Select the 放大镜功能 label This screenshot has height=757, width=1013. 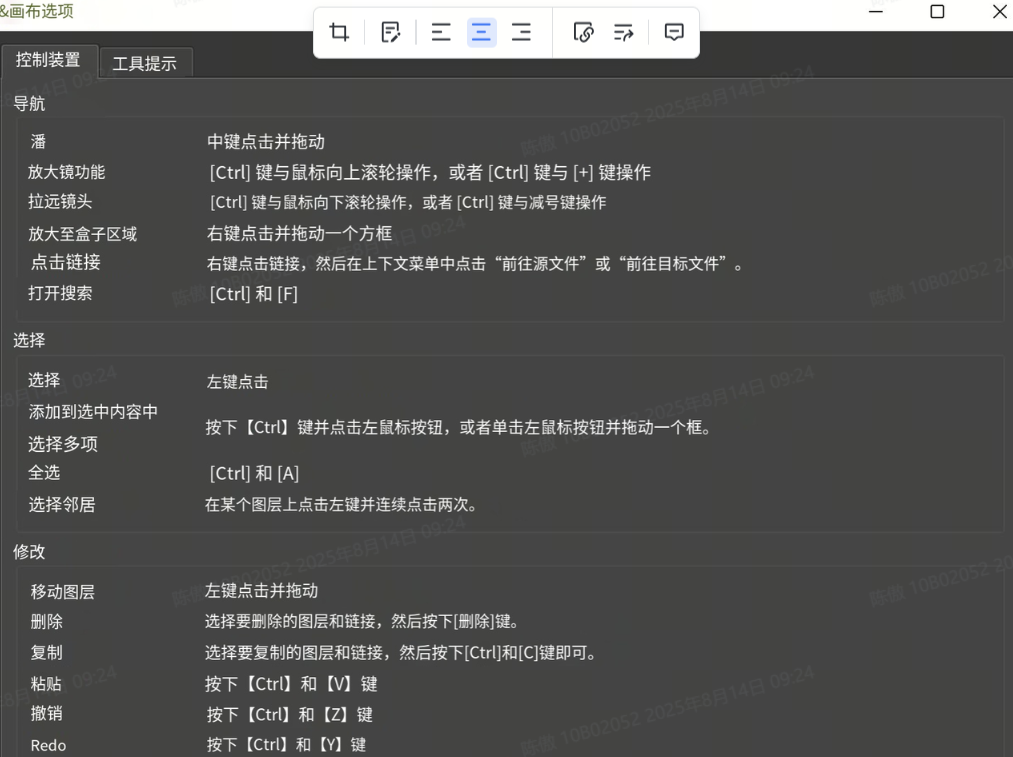tap(67, 172)
